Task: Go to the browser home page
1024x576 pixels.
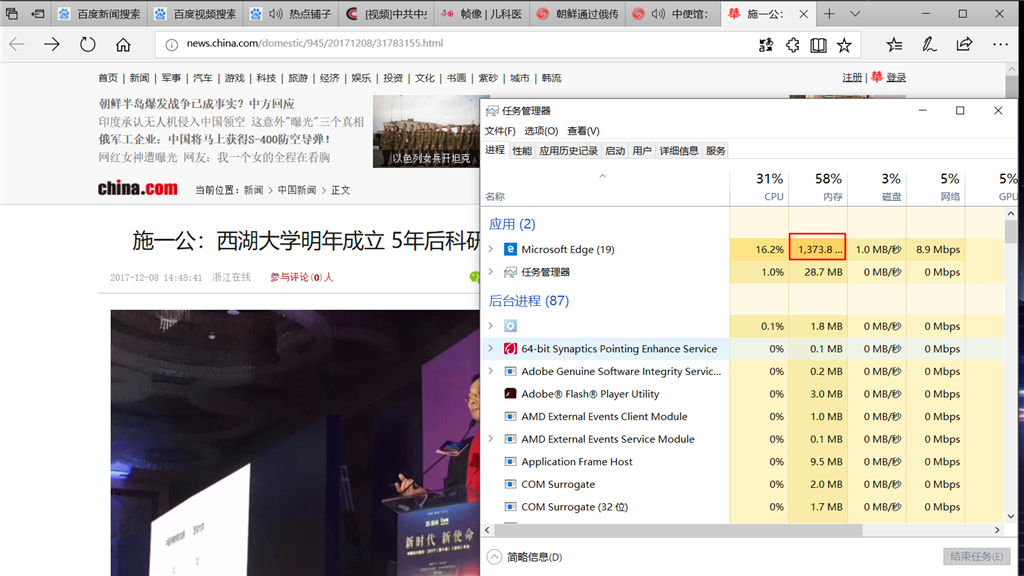Action: 123,44
